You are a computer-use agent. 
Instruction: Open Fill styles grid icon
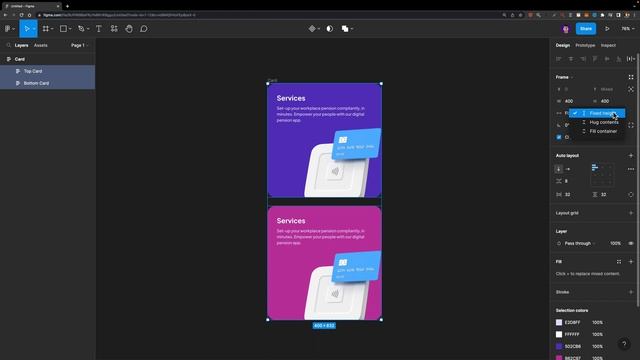(619, 262)
